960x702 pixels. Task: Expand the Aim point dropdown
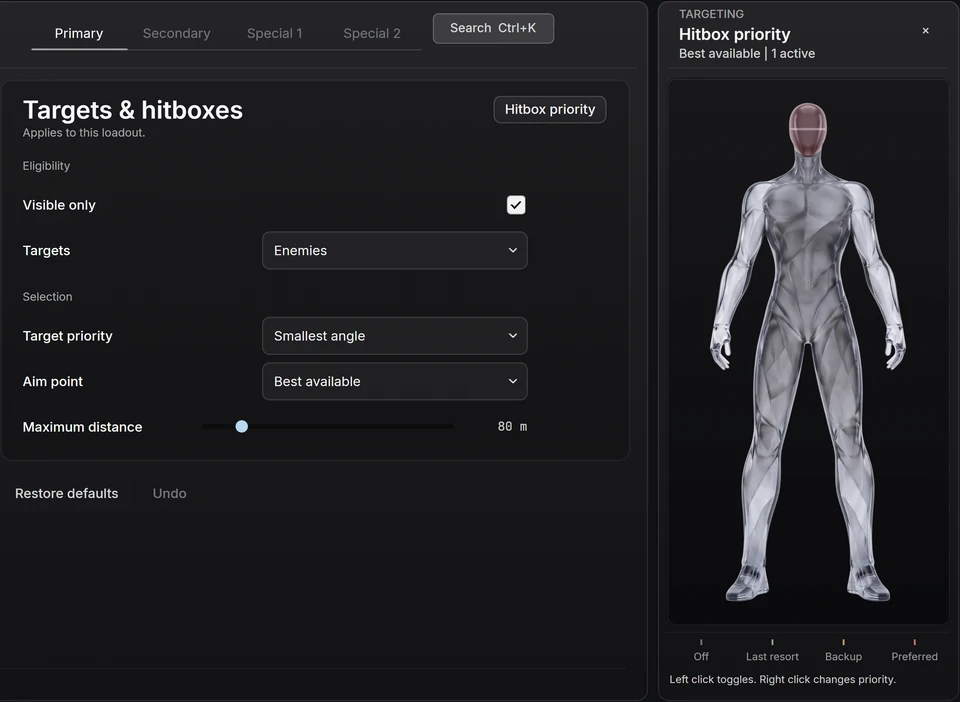pyautogui.click(x=394, y=381)
